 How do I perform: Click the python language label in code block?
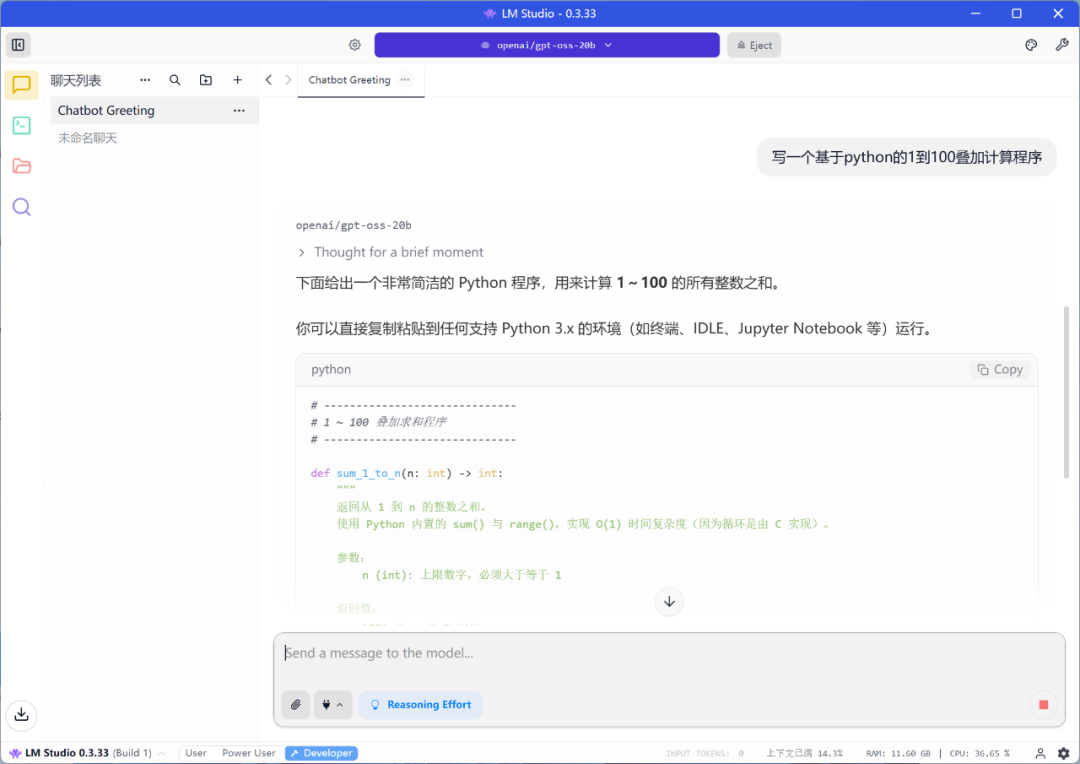331,370
